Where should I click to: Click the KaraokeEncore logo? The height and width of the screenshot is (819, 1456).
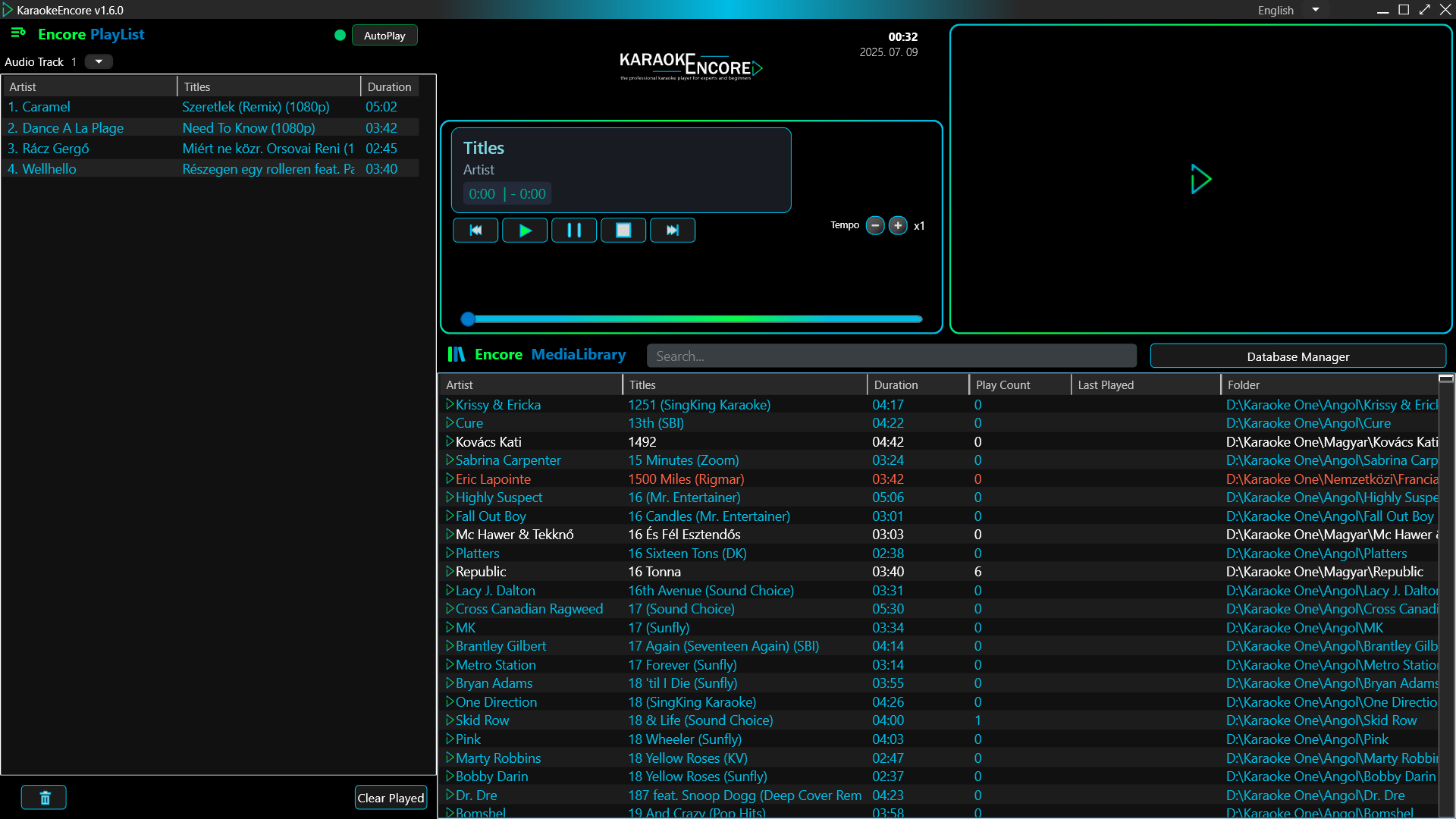pos(691,66)
